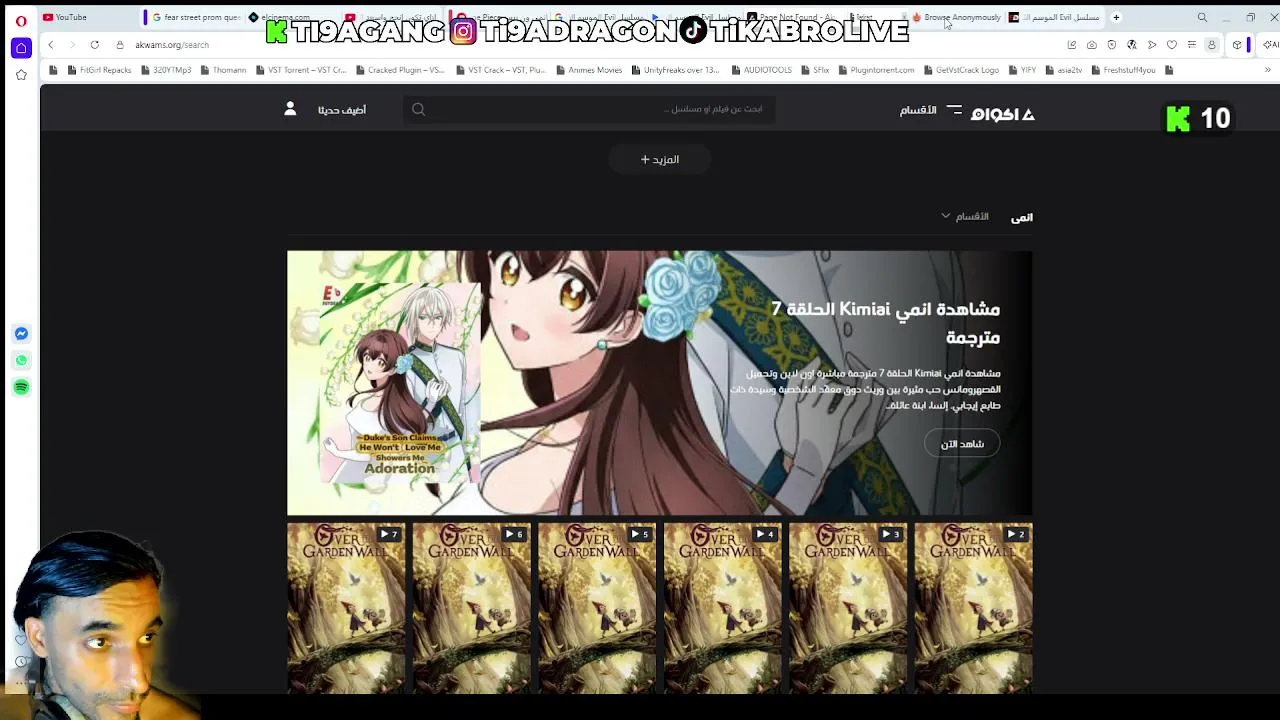This screenshot has width=1280, height=720.
Task: Open Over the Garden Wall episode 6
Action: (472, 608)
